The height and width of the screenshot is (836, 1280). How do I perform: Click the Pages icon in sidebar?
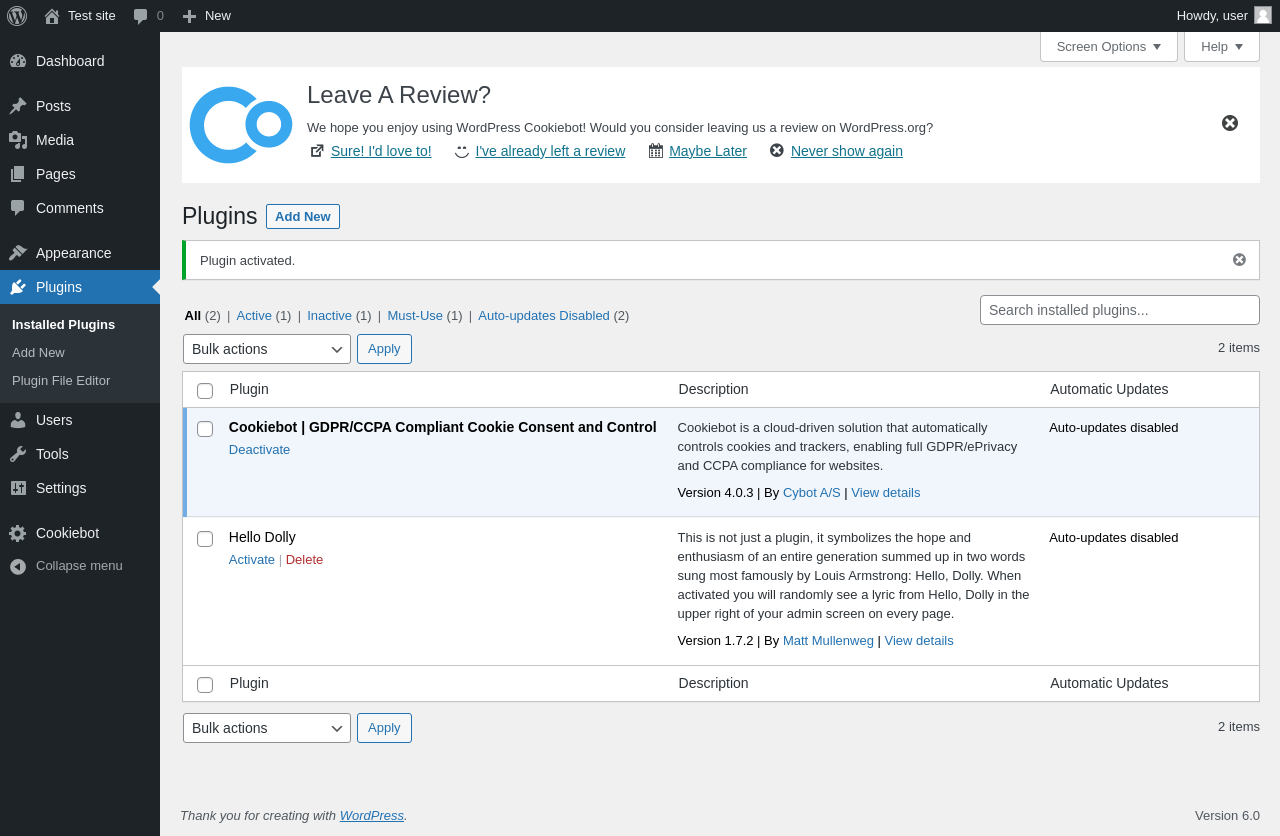point(18,174)
